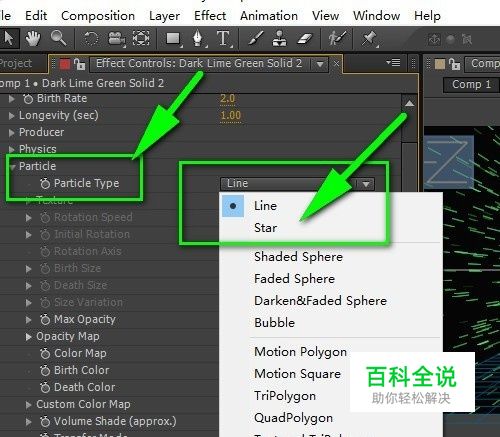Toggle lock icon on Comp panel

(454, 64)
